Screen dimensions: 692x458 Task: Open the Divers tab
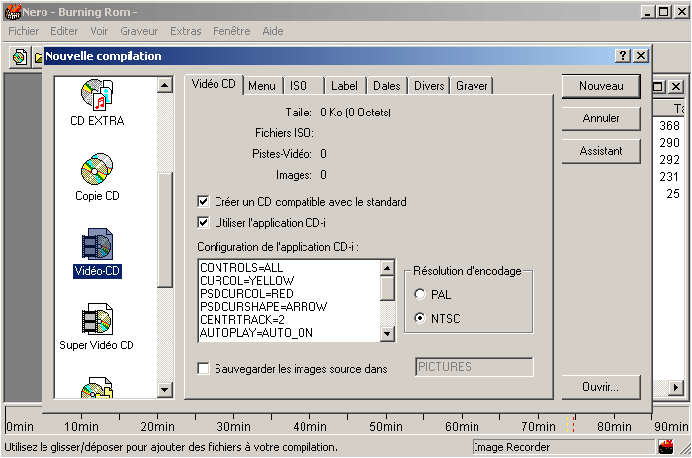pos(429,86)
